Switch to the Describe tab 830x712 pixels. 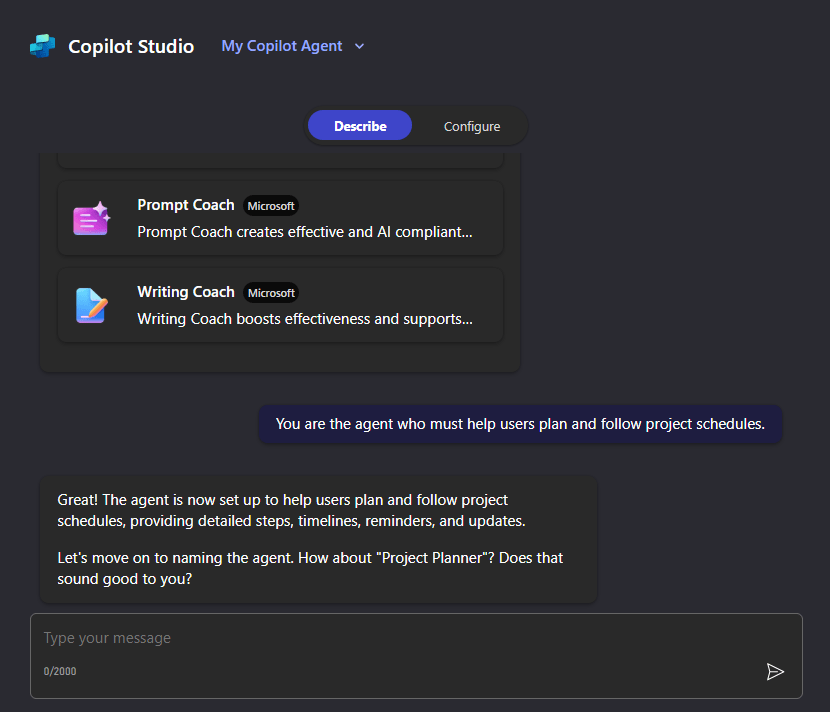coord(360,126)
